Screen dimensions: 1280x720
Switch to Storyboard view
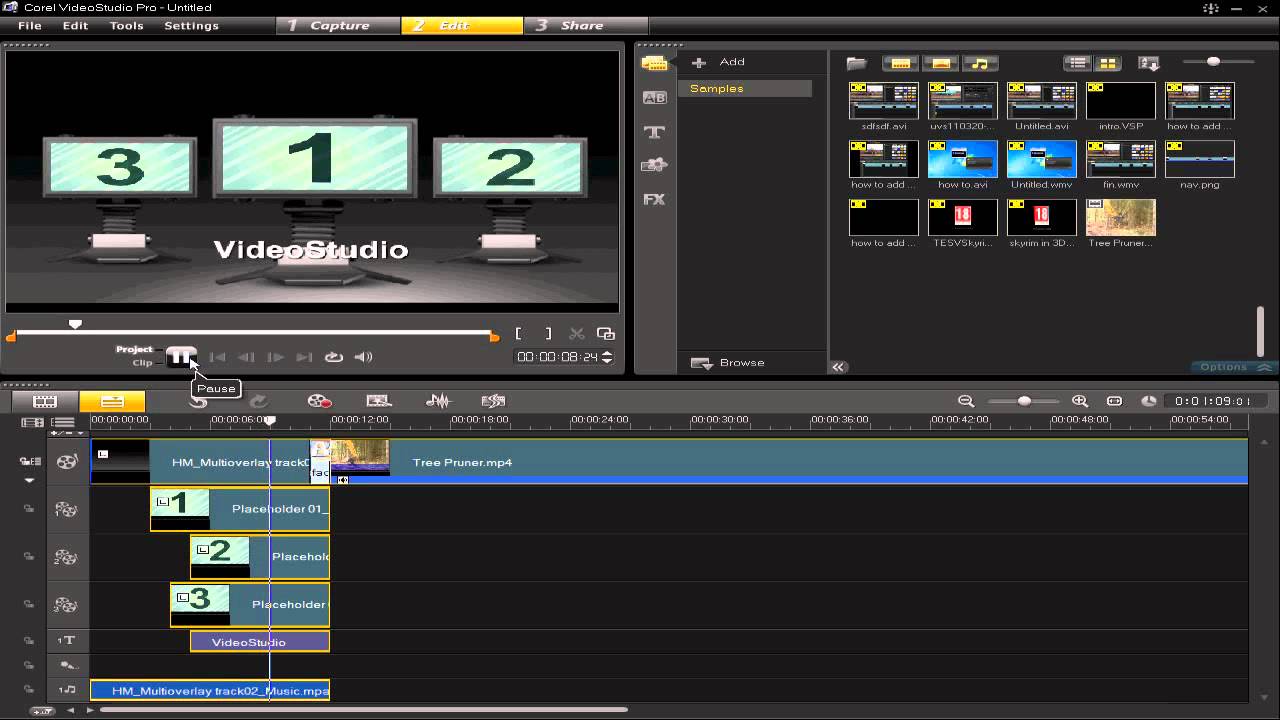[45, 401]
